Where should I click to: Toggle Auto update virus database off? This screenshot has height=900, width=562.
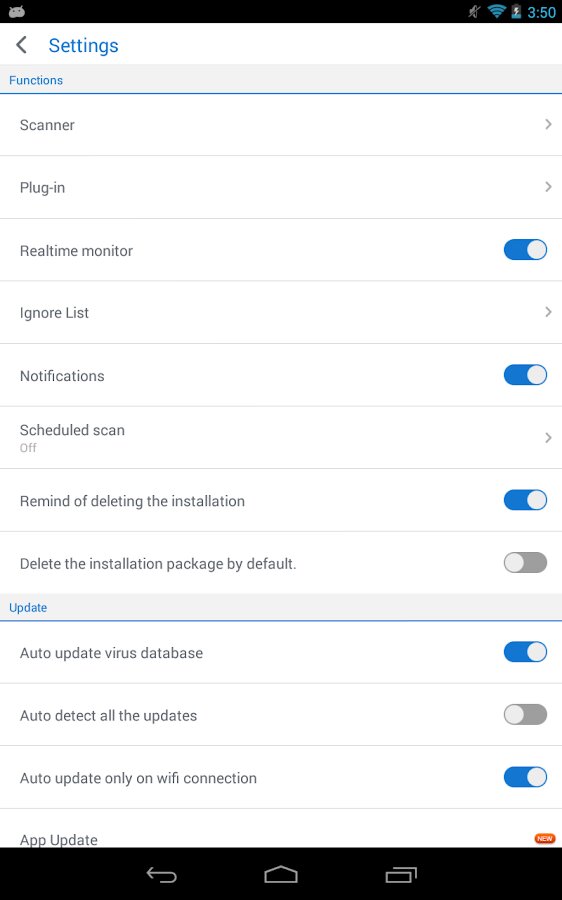tap(525, 652)
